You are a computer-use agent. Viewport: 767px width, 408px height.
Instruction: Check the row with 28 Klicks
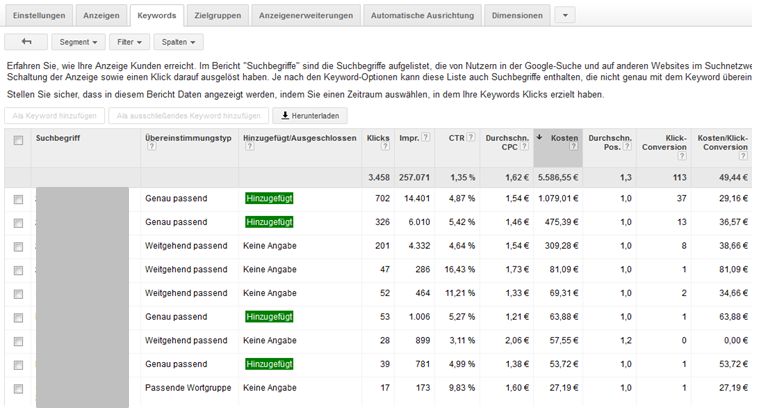tap(18, 341)
